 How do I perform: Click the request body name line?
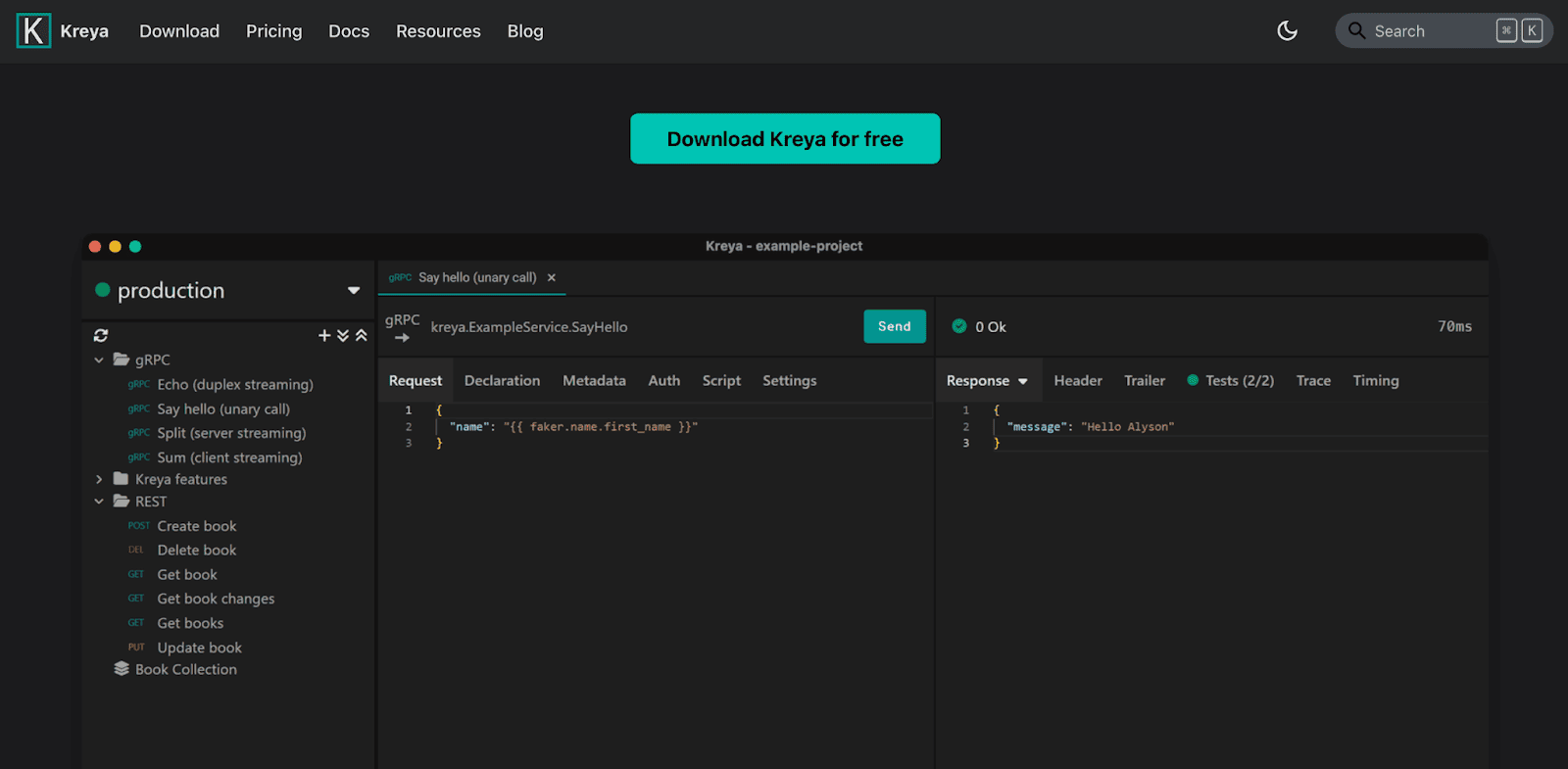click(x=573, y=427)
